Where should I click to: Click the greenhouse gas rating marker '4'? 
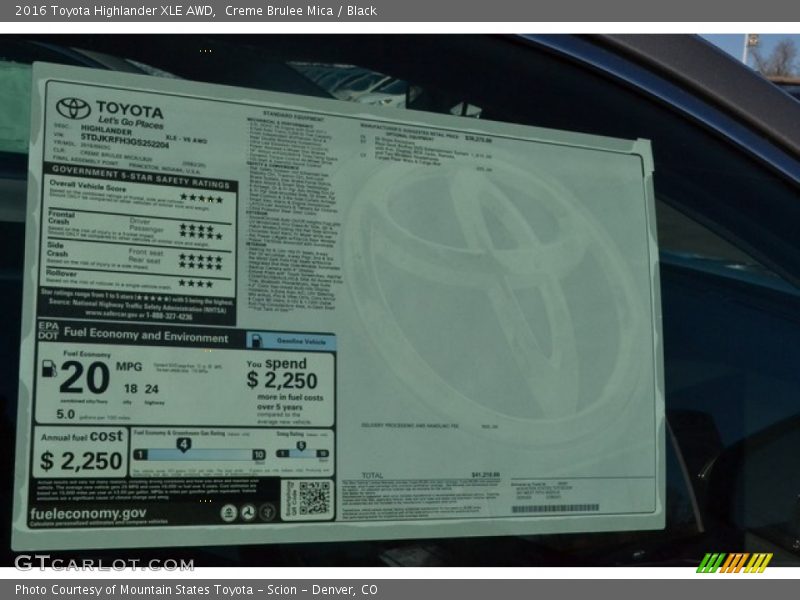pos(184,445)
